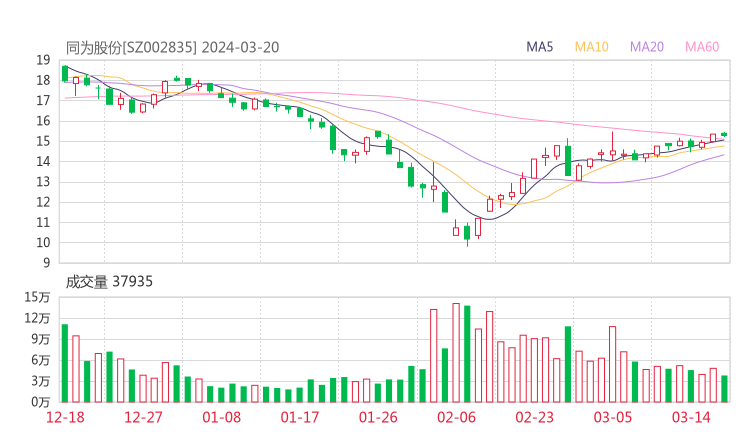Click the 02-23 date axis label
Image resolution: width=740 pixels, height=440 pixels.
(x=534, y=417)
